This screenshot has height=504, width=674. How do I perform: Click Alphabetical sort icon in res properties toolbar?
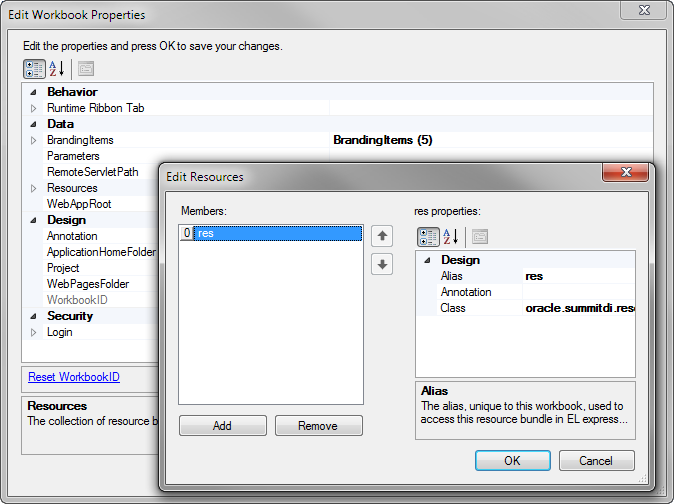451,237
